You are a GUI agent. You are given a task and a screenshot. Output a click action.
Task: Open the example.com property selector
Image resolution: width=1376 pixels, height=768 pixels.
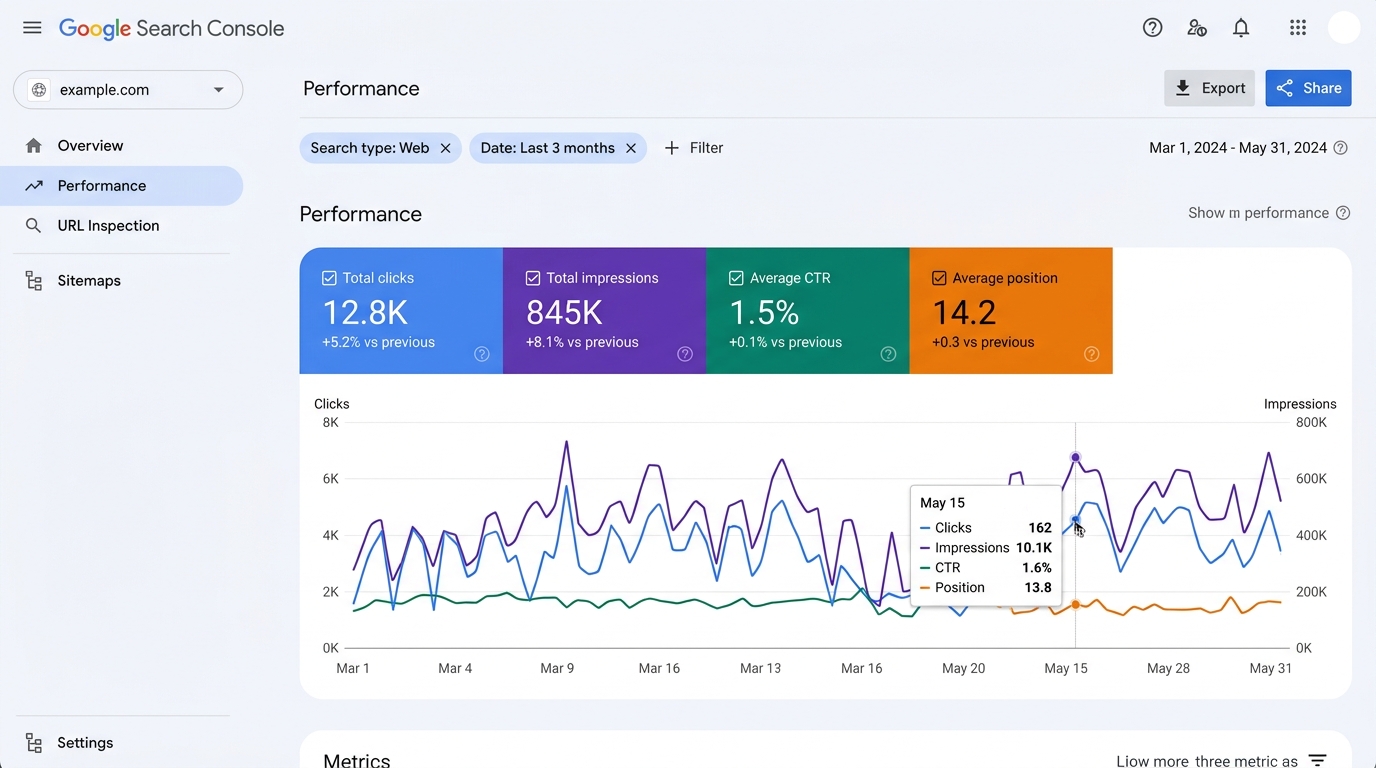click(x=128, y=90)
